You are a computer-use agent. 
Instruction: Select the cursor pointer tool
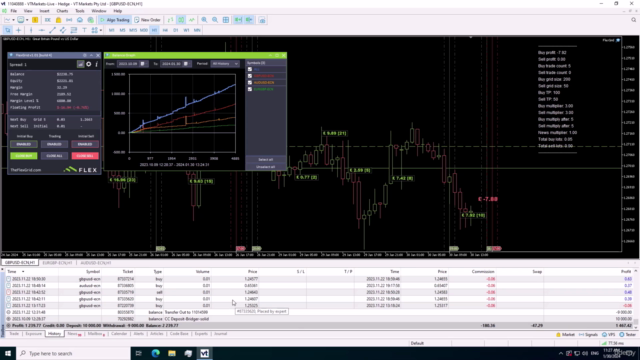click(8, 30)
